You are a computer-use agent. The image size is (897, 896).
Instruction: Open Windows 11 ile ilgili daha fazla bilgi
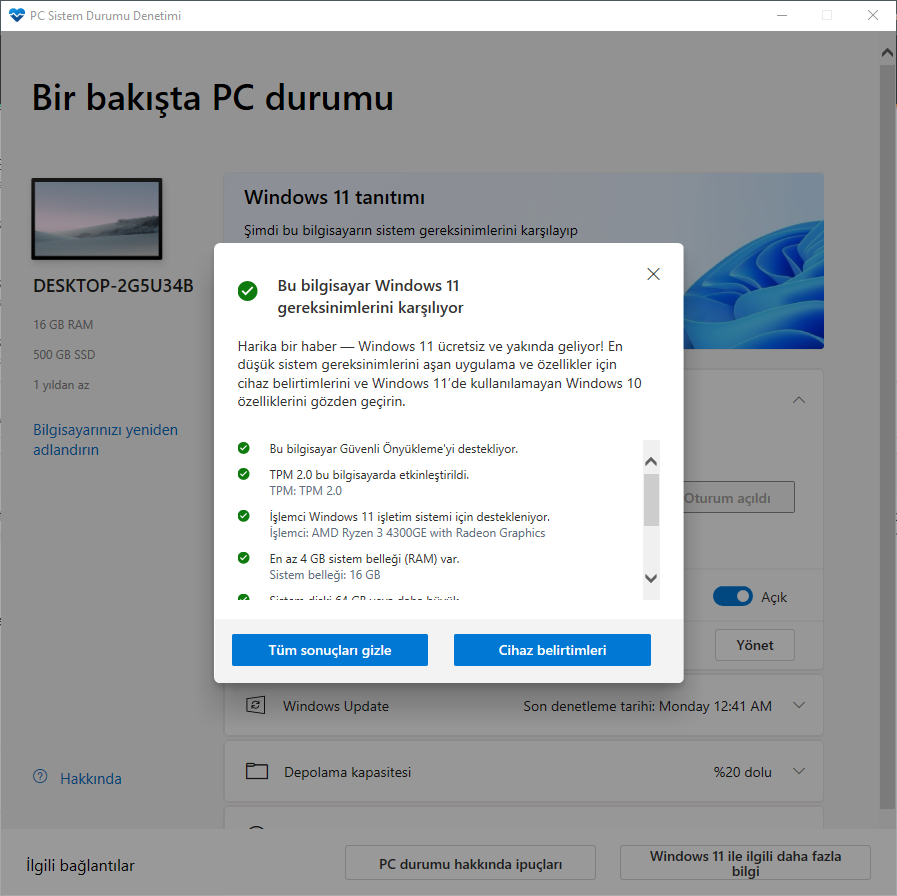(x=745, y=863)
